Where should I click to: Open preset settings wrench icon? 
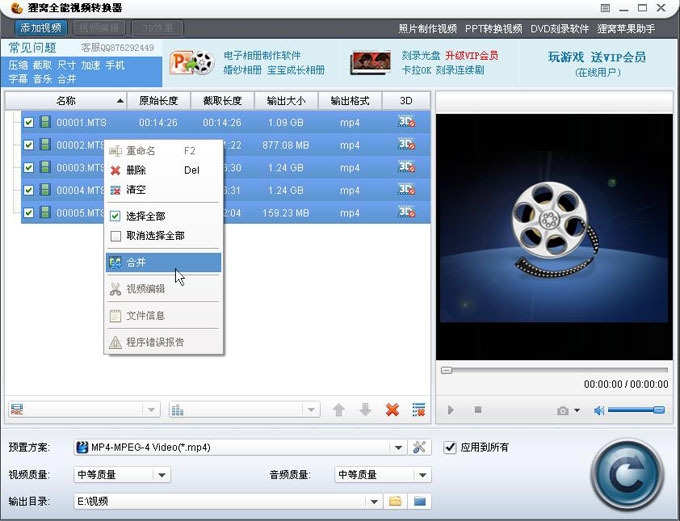click(419, 447)
